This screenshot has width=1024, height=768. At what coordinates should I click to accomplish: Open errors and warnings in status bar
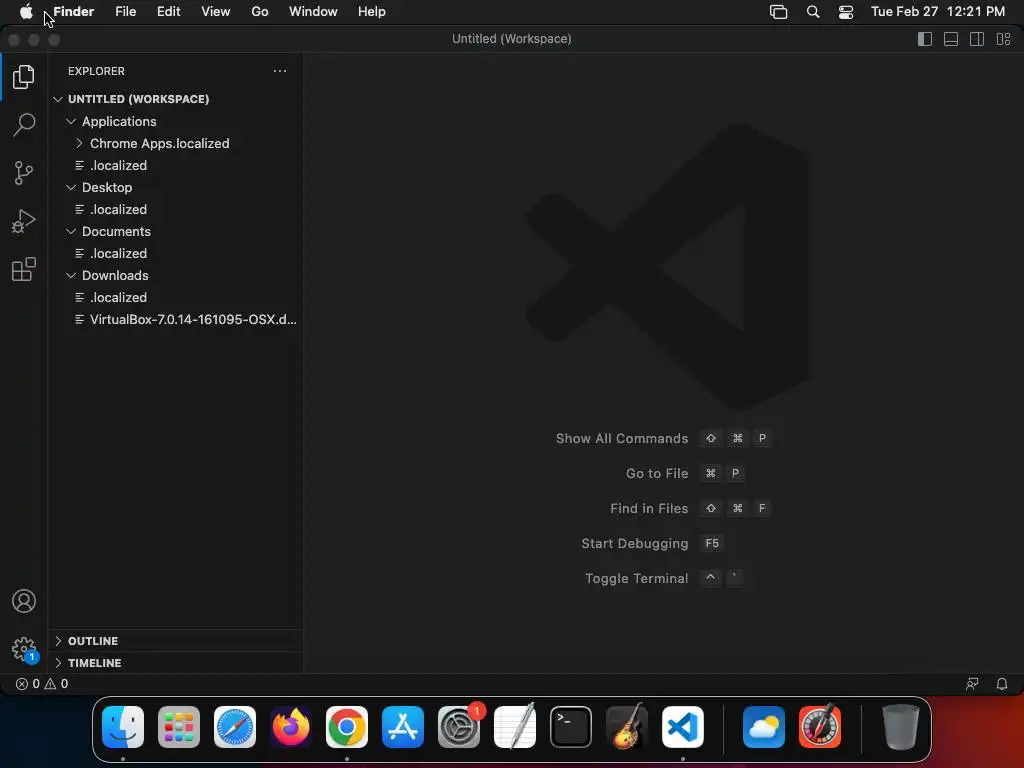tap(42, 684)
